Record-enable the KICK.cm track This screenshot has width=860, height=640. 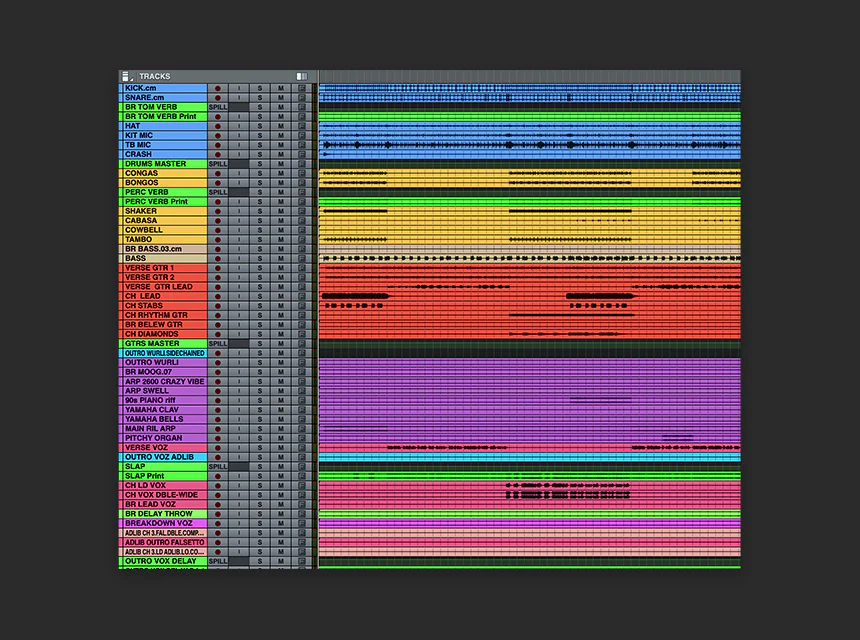(218, 88)
